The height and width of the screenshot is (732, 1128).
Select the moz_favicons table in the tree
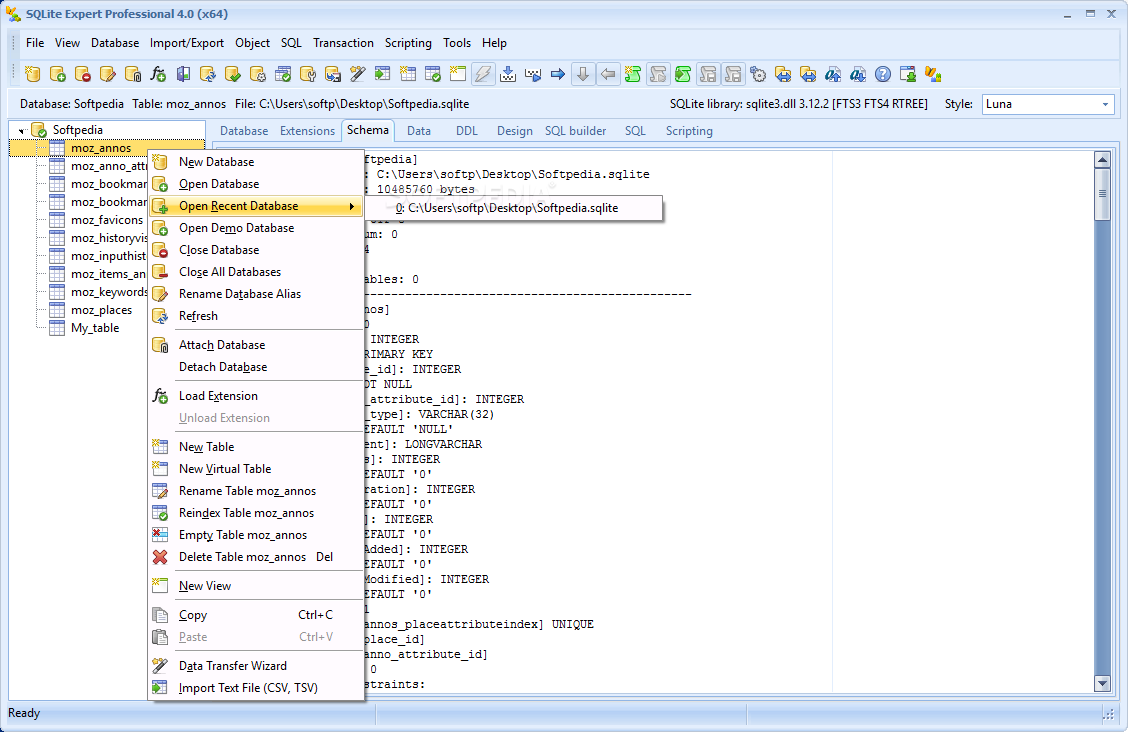click(107, 220)
